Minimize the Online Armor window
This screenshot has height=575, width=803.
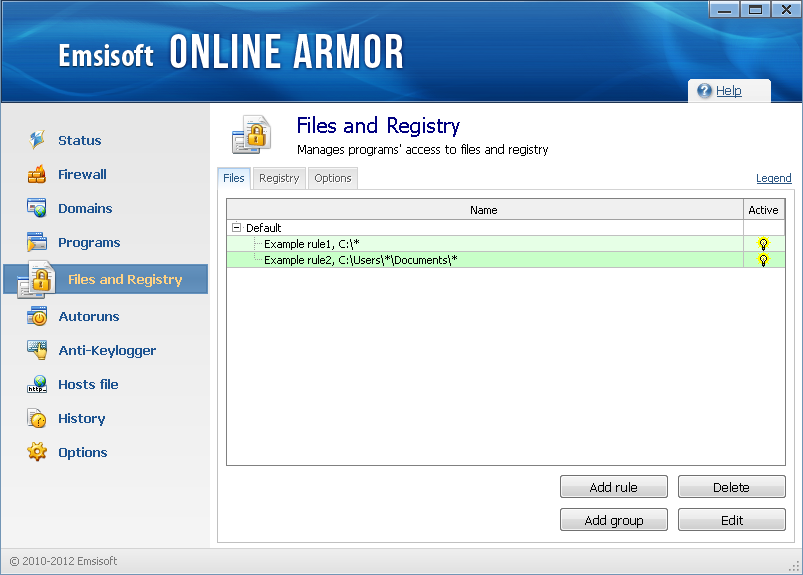724,10
